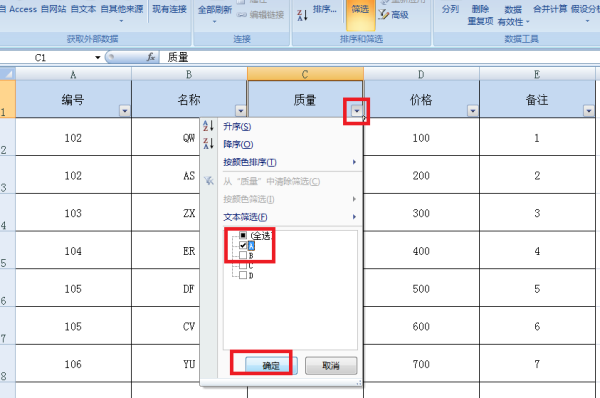Toggle the Filter (筛选) ribbon button
This screenshot has height=398, width=600.
[x=360, y=14]
